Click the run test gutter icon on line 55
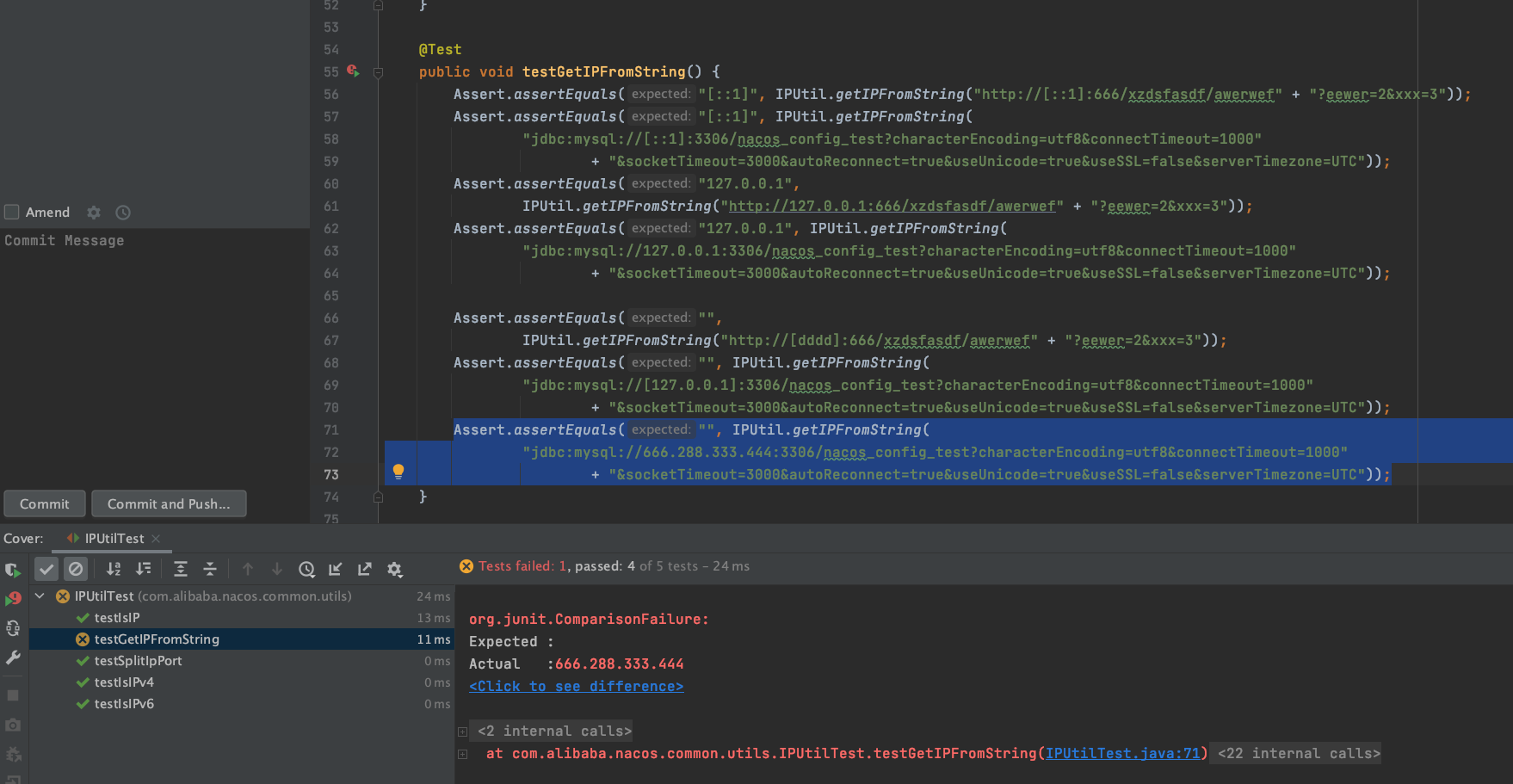Screen dimensions: 1513x784 tap(353, 71)
